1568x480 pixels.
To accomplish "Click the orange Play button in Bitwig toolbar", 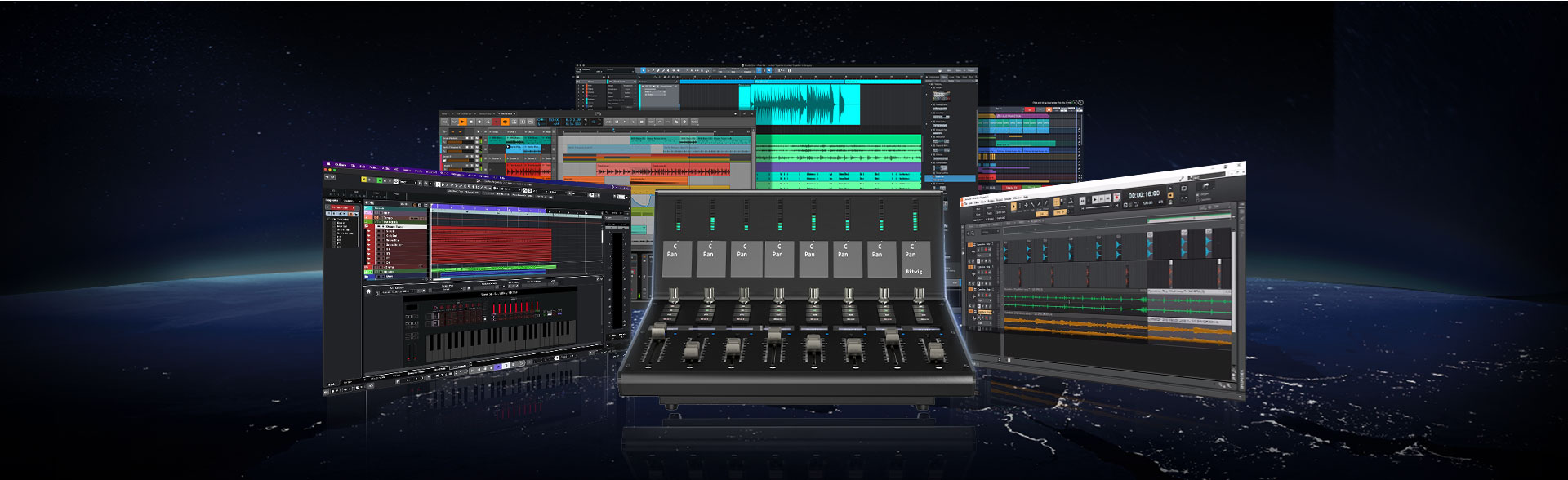I will click(x=462, y=122).
